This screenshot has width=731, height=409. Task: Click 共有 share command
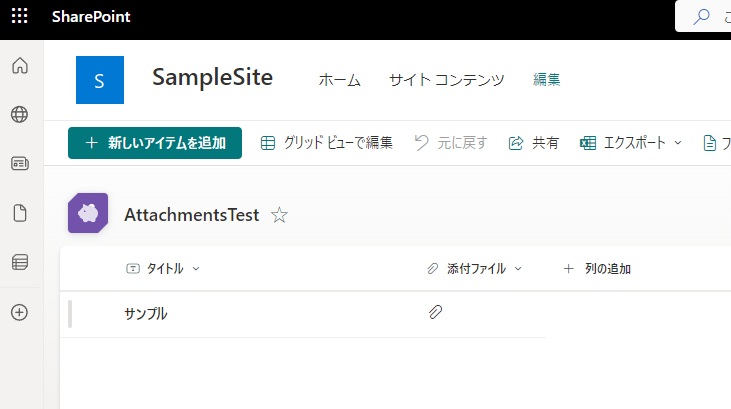533,143
